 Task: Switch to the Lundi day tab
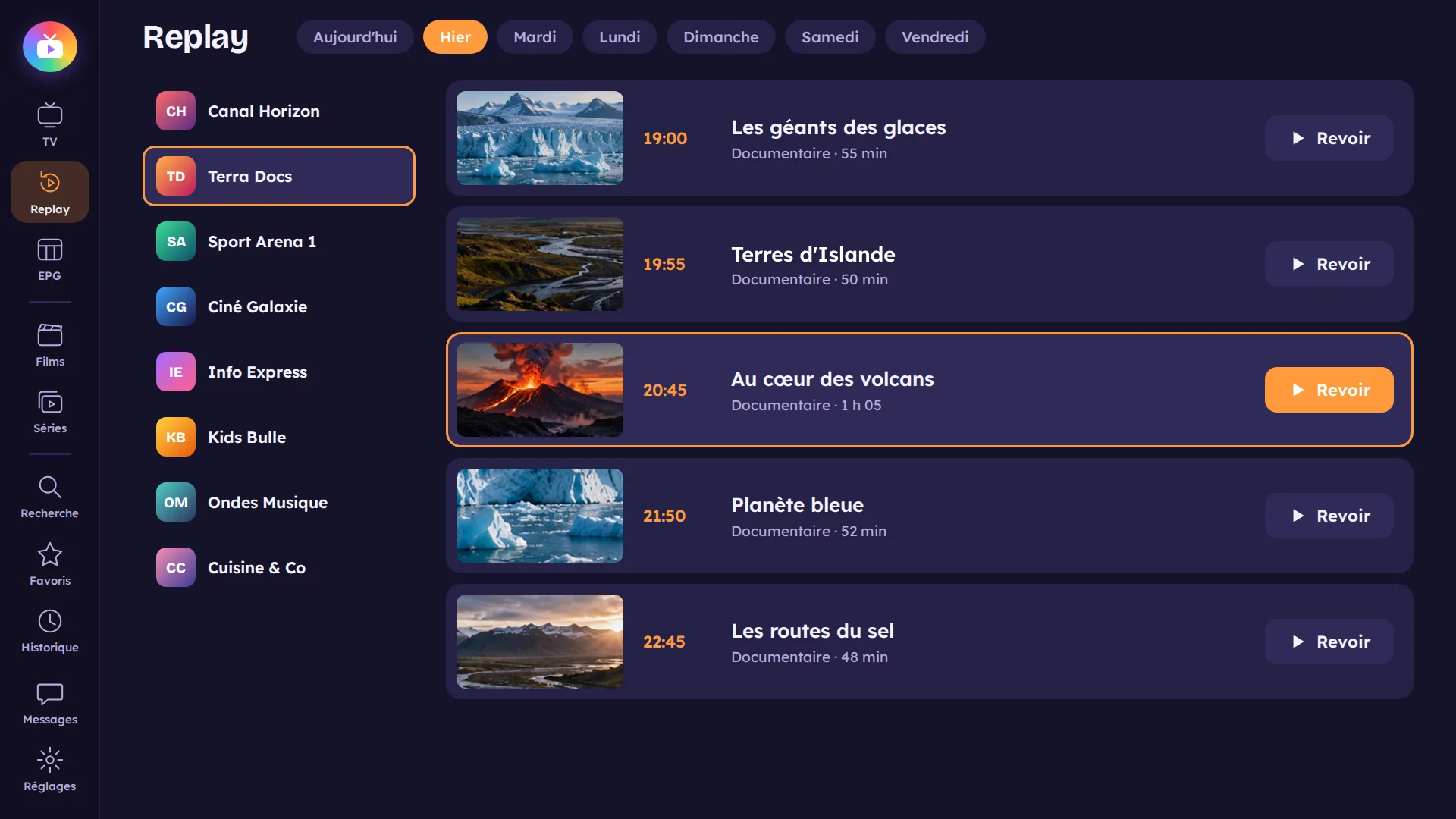[620, 37]
